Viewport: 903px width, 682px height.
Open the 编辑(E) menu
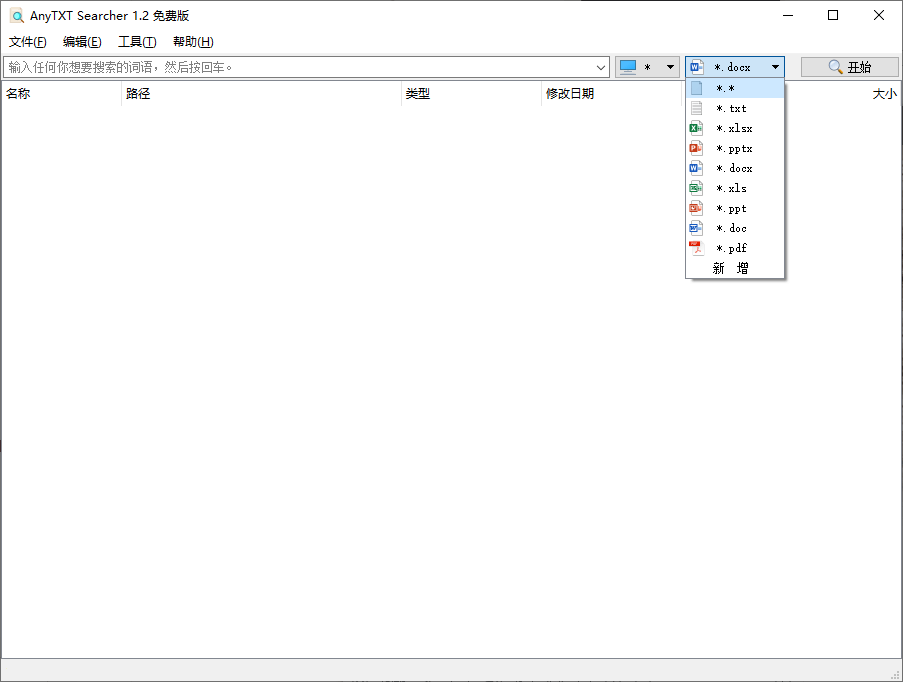82,42
